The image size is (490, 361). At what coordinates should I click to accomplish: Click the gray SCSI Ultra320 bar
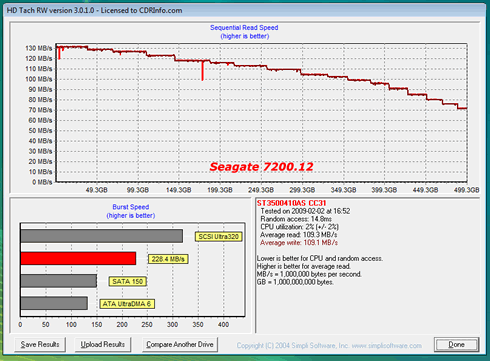click(x=102, y=236)
